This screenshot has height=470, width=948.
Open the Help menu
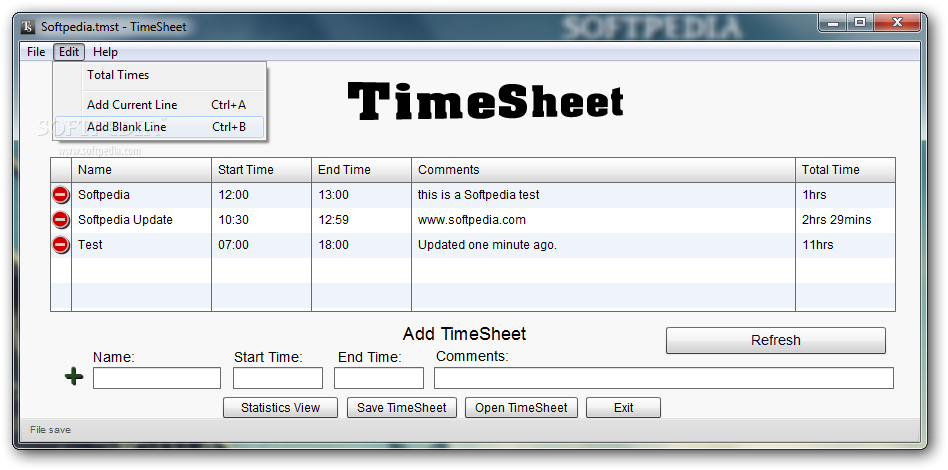pos(105,52)
